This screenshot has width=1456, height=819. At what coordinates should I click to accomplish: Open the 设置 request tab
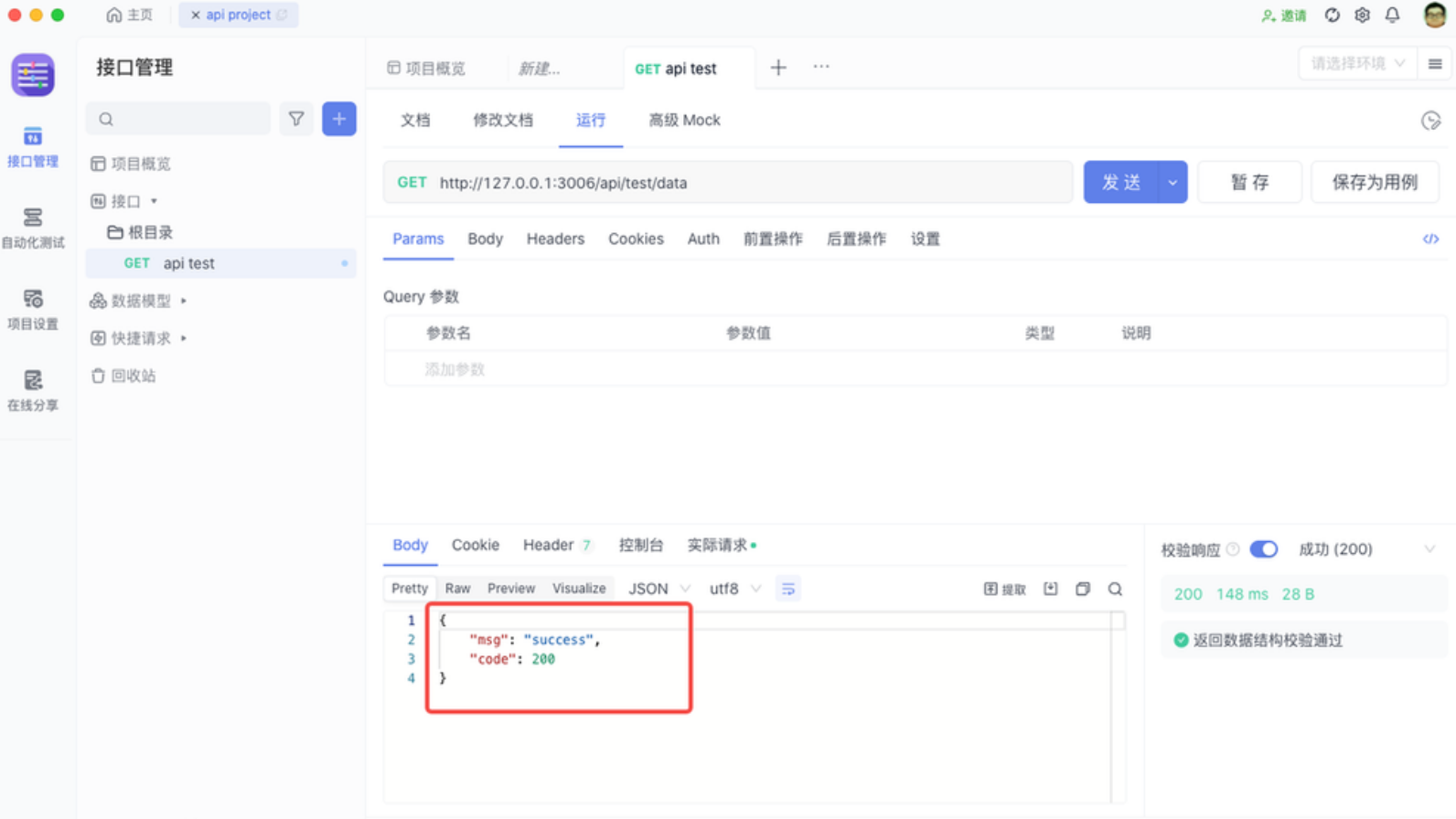pyautogui.click(x=925, y=239)
